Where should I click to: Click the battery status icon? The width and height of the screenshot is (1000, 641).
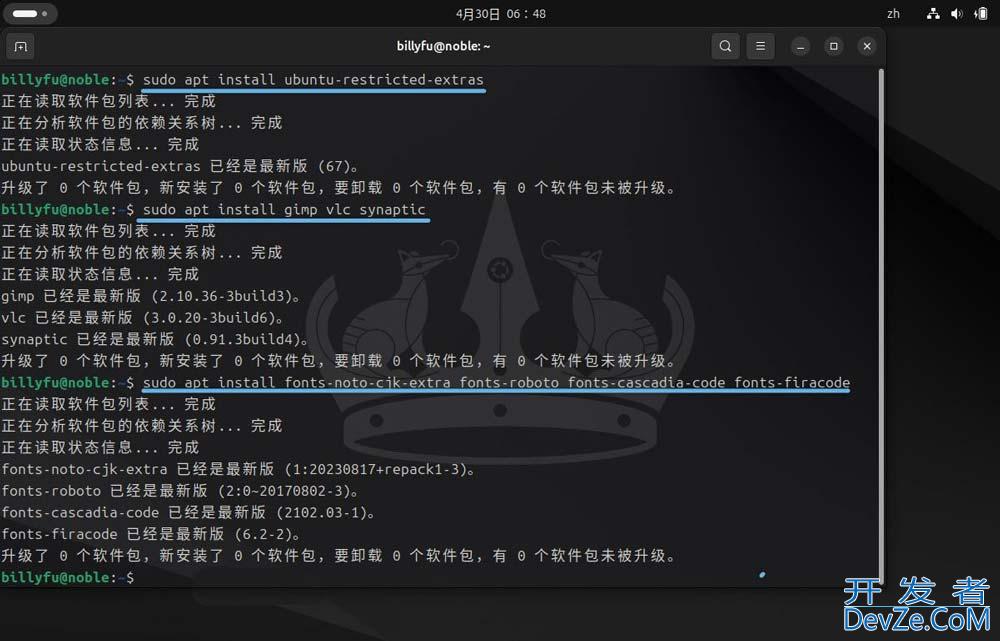[x=981, y=13]
